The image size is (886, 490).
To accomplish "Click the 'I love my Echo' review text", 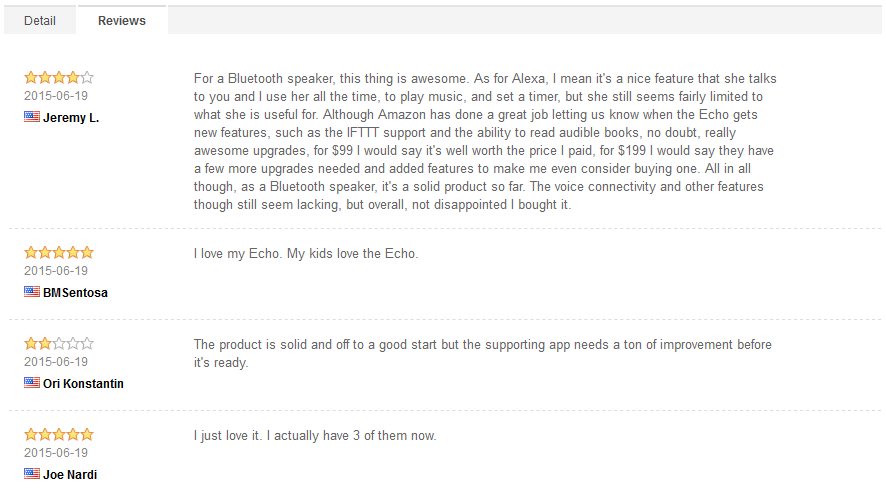I will coord(306,254).
